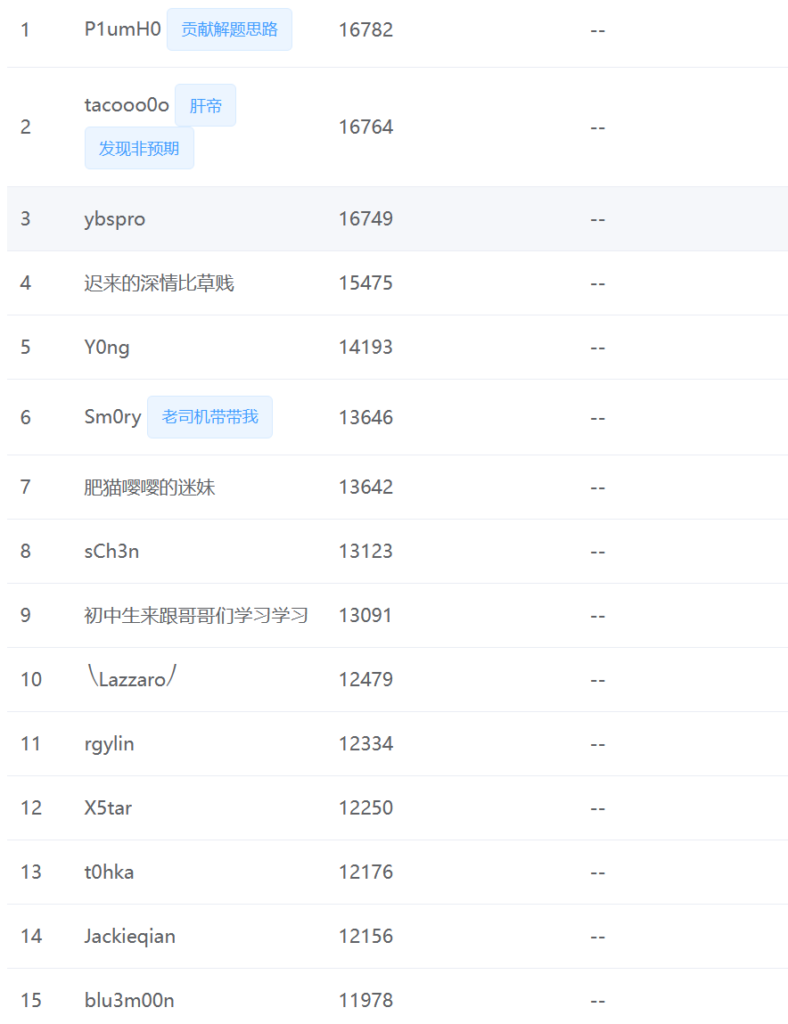The height and width of the screenshot is (1024, 788).
Task: Click the t0hka username
Action: [109, 872]
